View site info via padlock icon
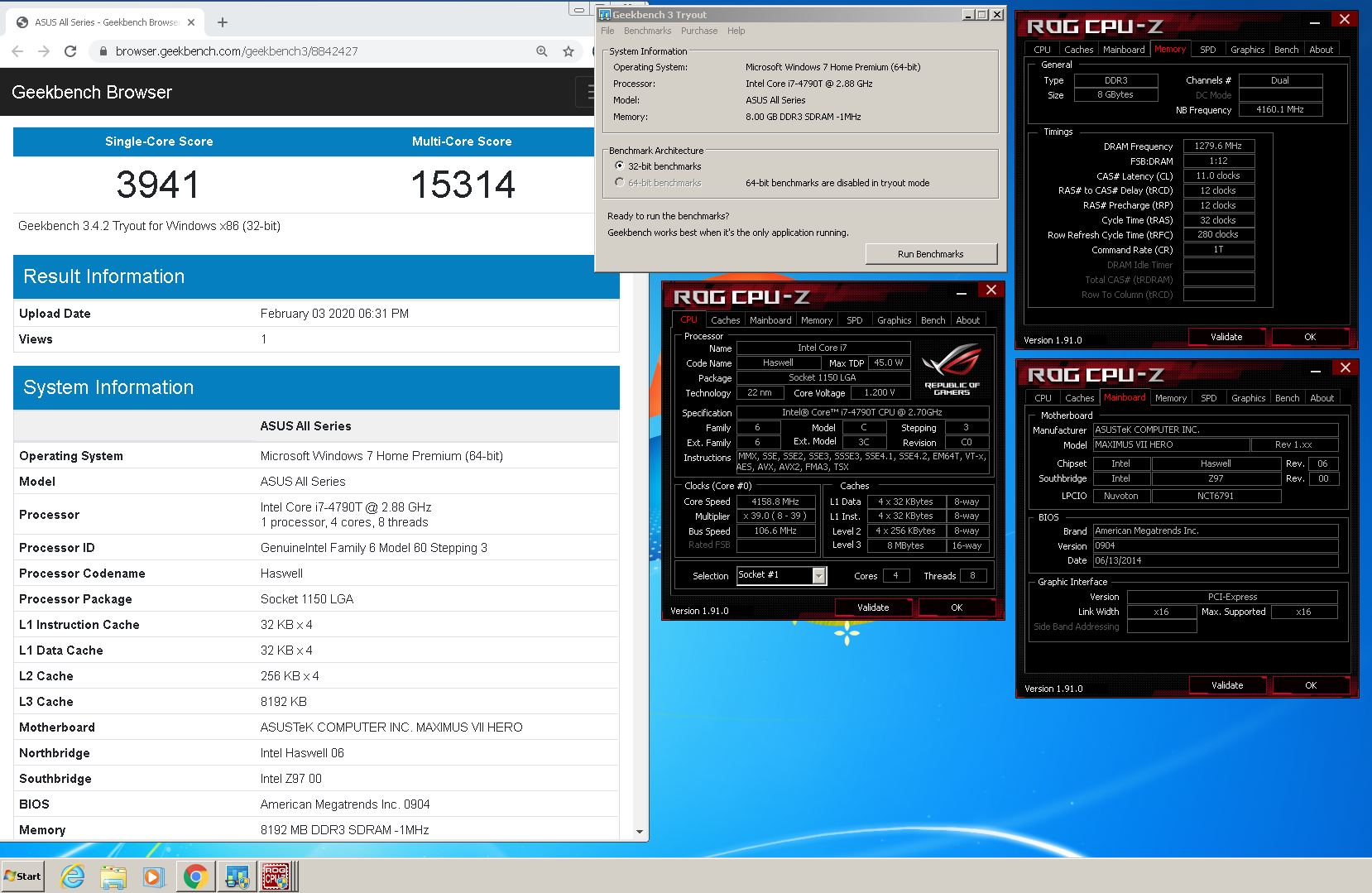The width and height of the screenshot is (1372, 893). pyautogui.click(x=103, y=51)
